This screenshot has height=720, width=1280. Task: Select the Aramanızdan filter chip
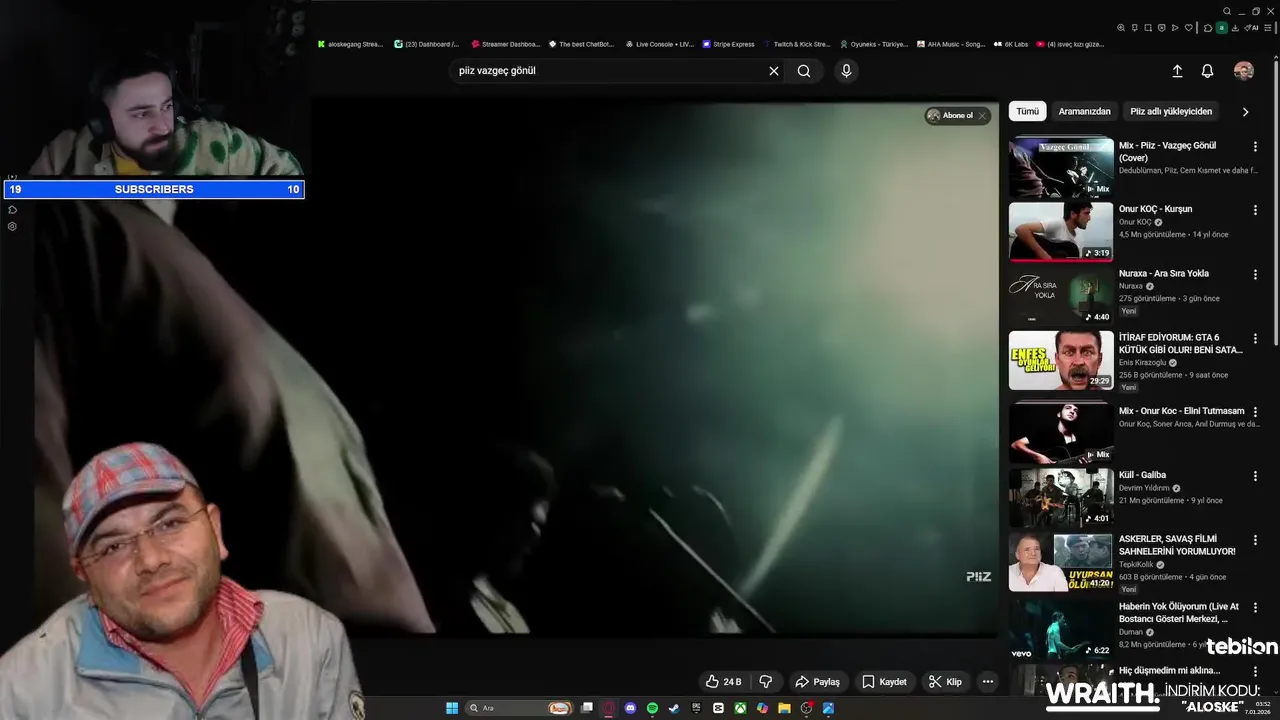1084,112
